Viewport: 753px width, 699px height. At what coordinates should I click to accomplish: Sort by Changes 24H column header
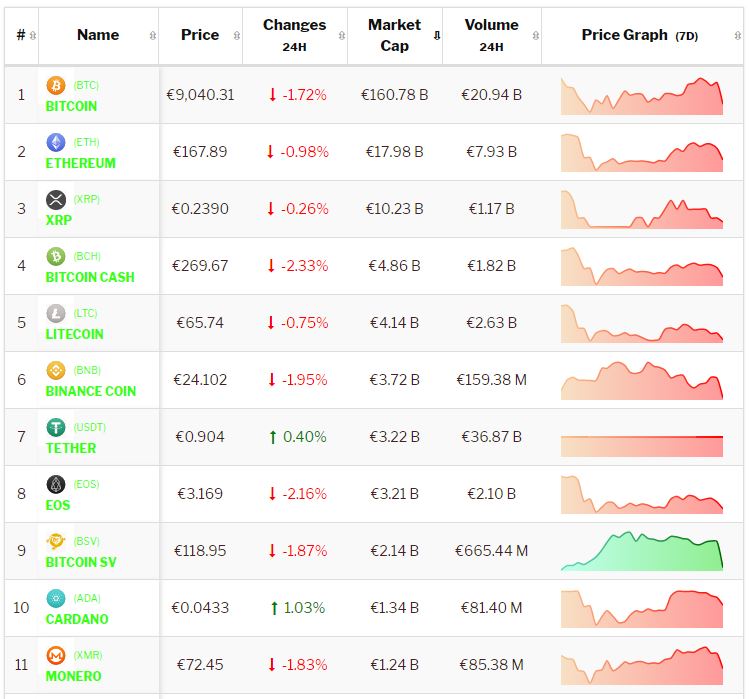[x=294, y=35]
